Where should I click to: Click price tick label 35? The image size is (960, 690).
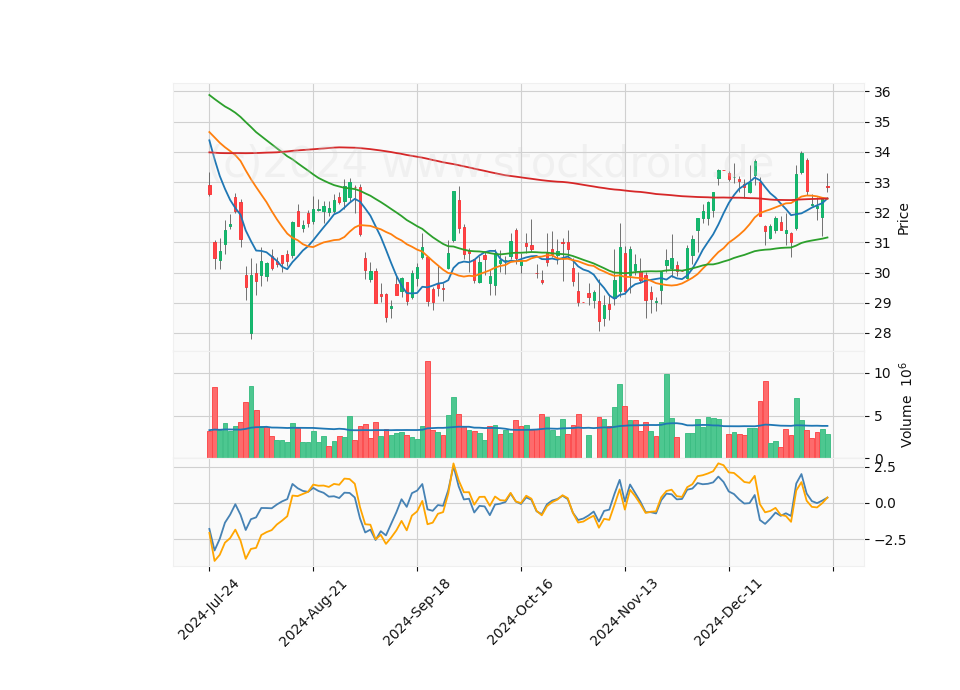click(x=882, y=122)
